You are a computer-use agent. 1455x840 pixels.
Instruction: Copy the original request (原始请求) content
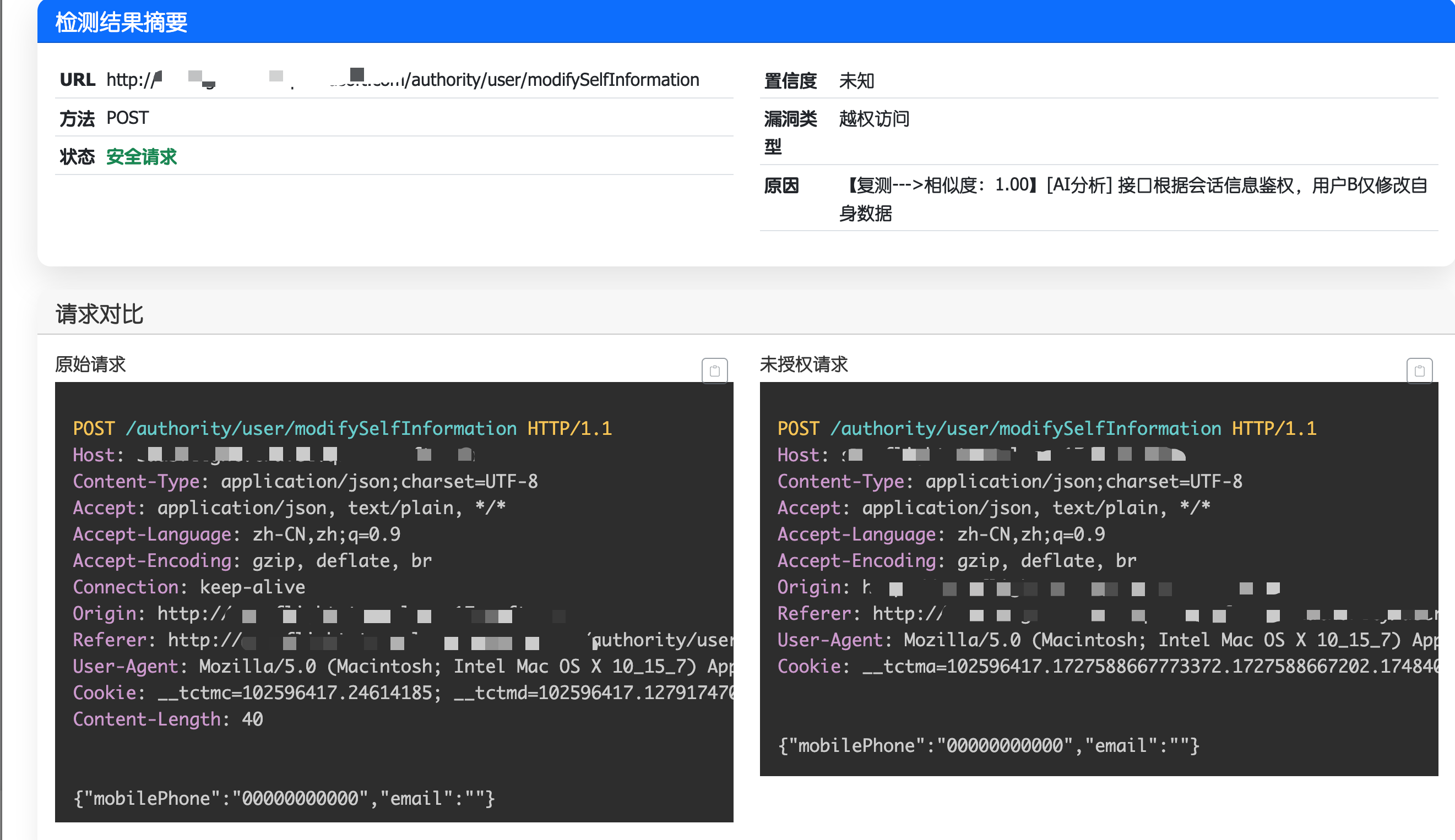(714, 370)
